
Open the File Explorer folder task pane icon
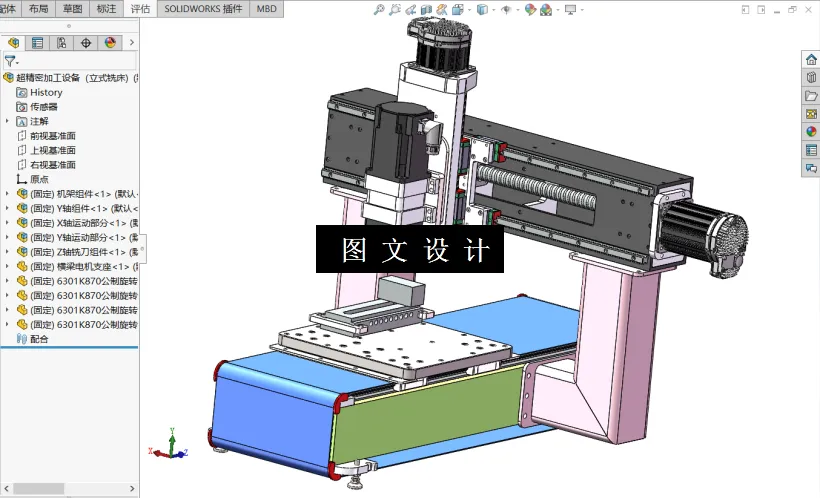(x=811, y=96)
